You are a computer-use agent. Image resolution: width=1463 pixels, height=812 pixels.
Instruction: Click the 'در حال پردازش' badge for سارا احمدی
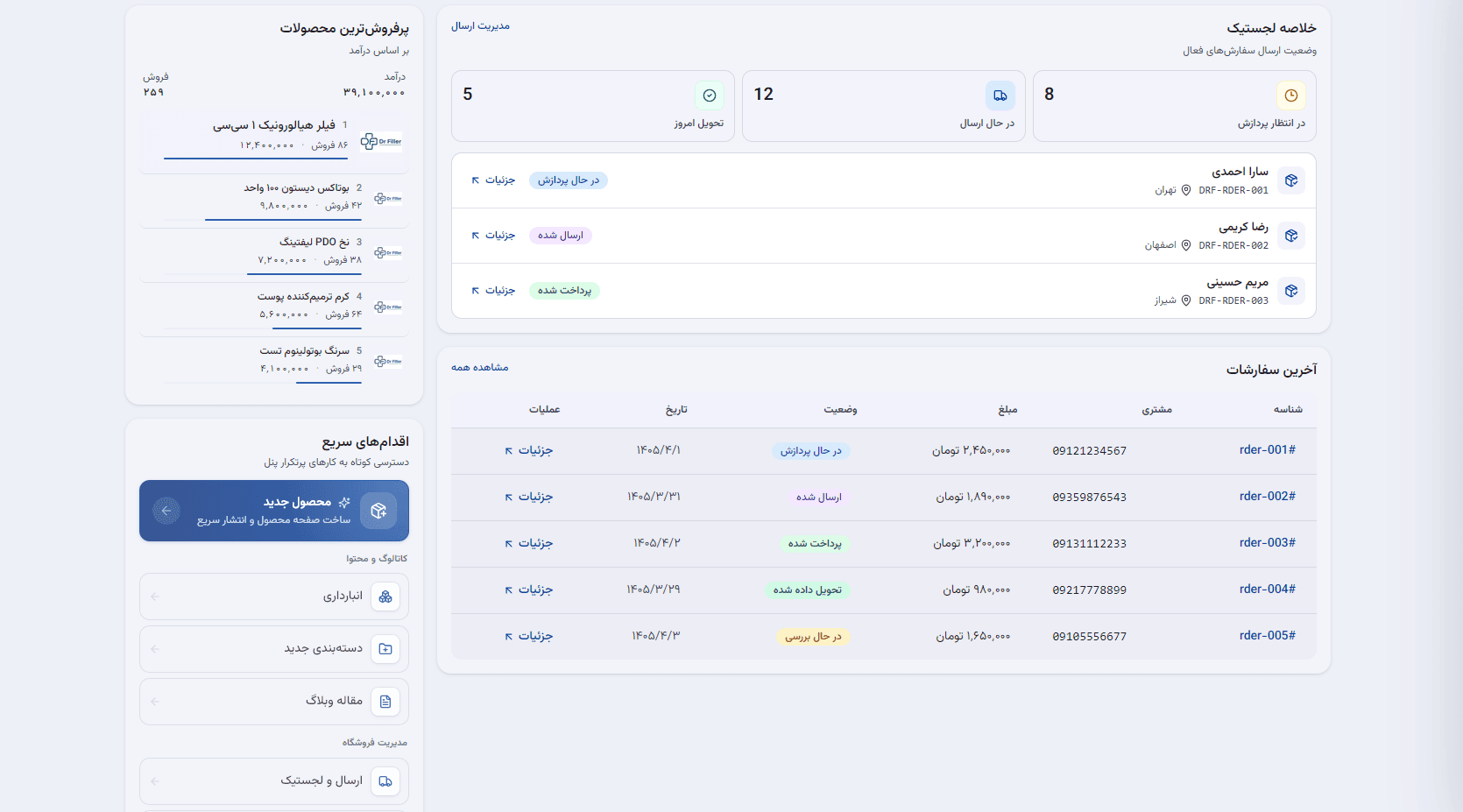tap(569, 180)
